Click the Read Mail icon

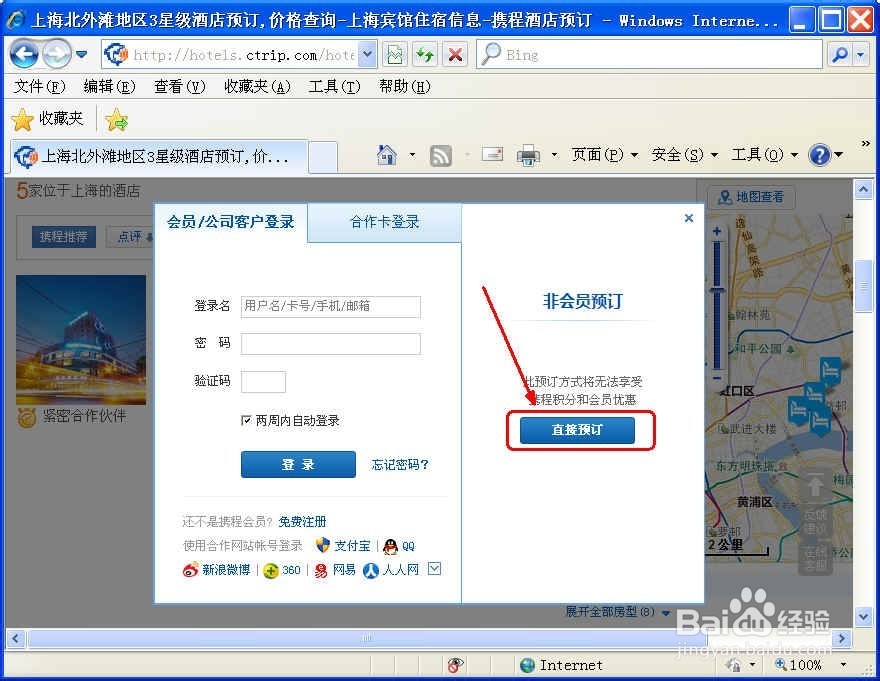[x=492, y=154]
